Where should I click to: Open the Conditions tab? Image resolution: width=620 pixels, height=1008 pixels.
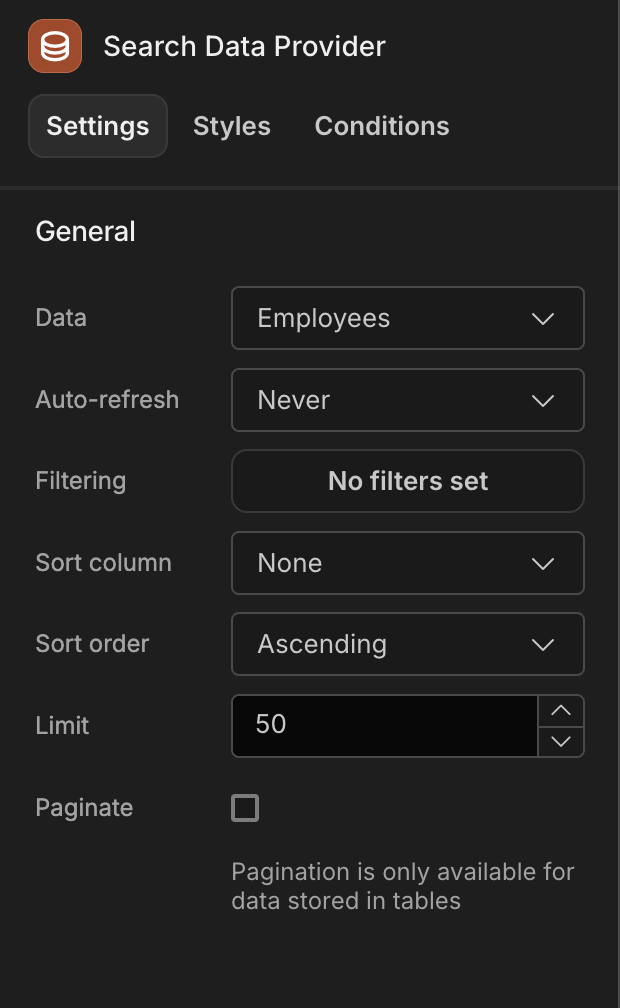[382, 126]
